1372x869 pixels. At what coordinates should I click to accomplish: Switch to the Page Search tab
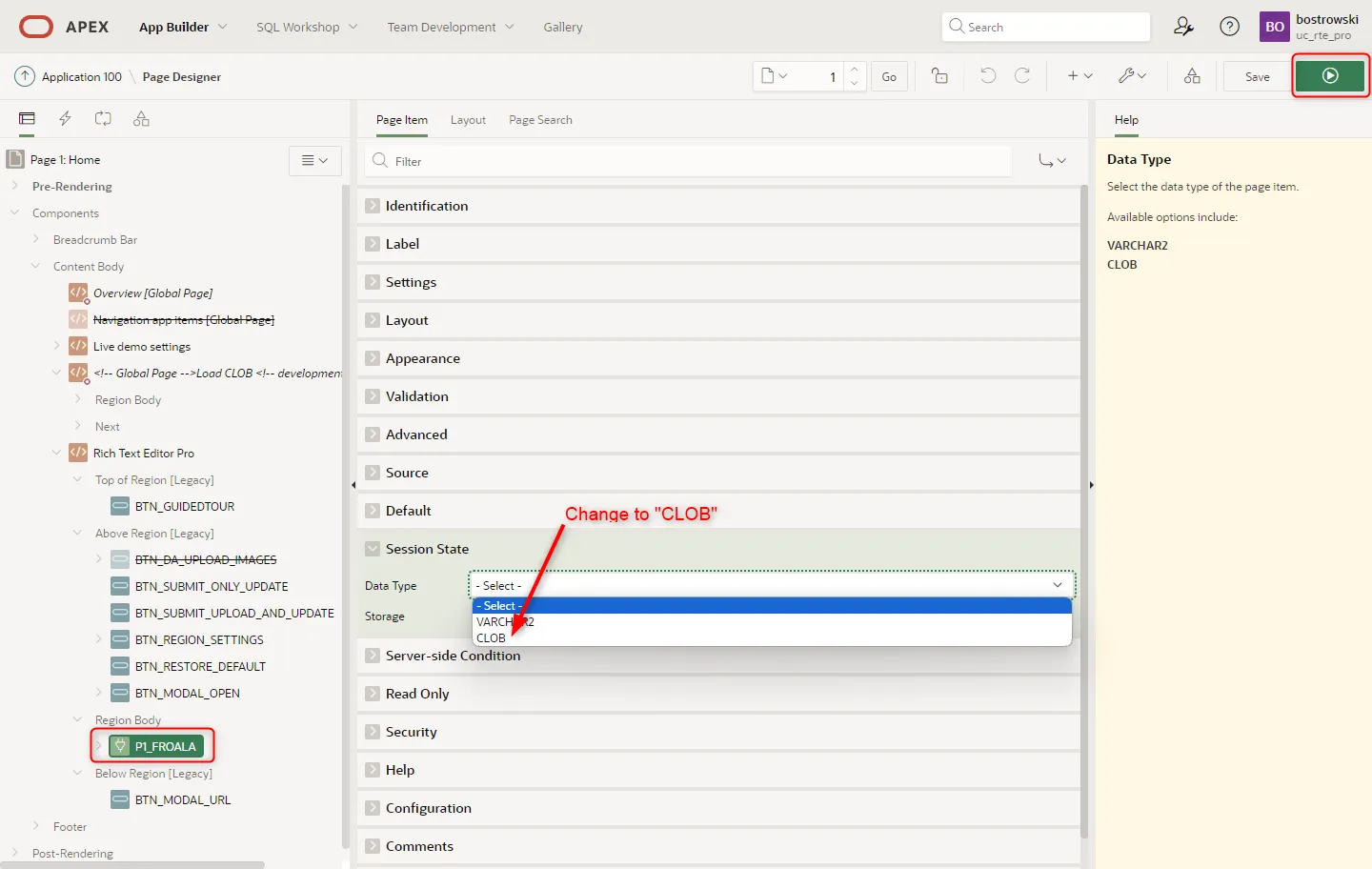click(x=540, y=120)
